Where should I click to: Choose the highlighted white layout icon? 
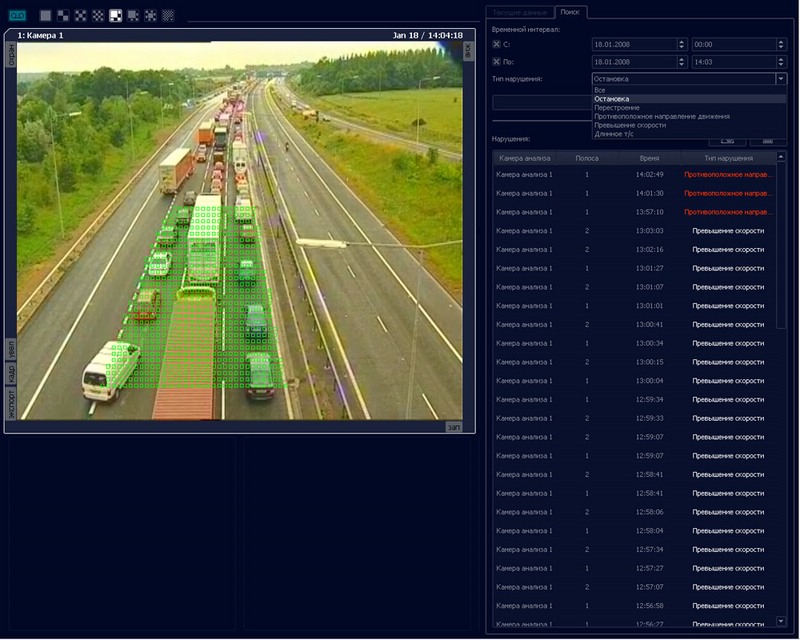tap(115, 15)
